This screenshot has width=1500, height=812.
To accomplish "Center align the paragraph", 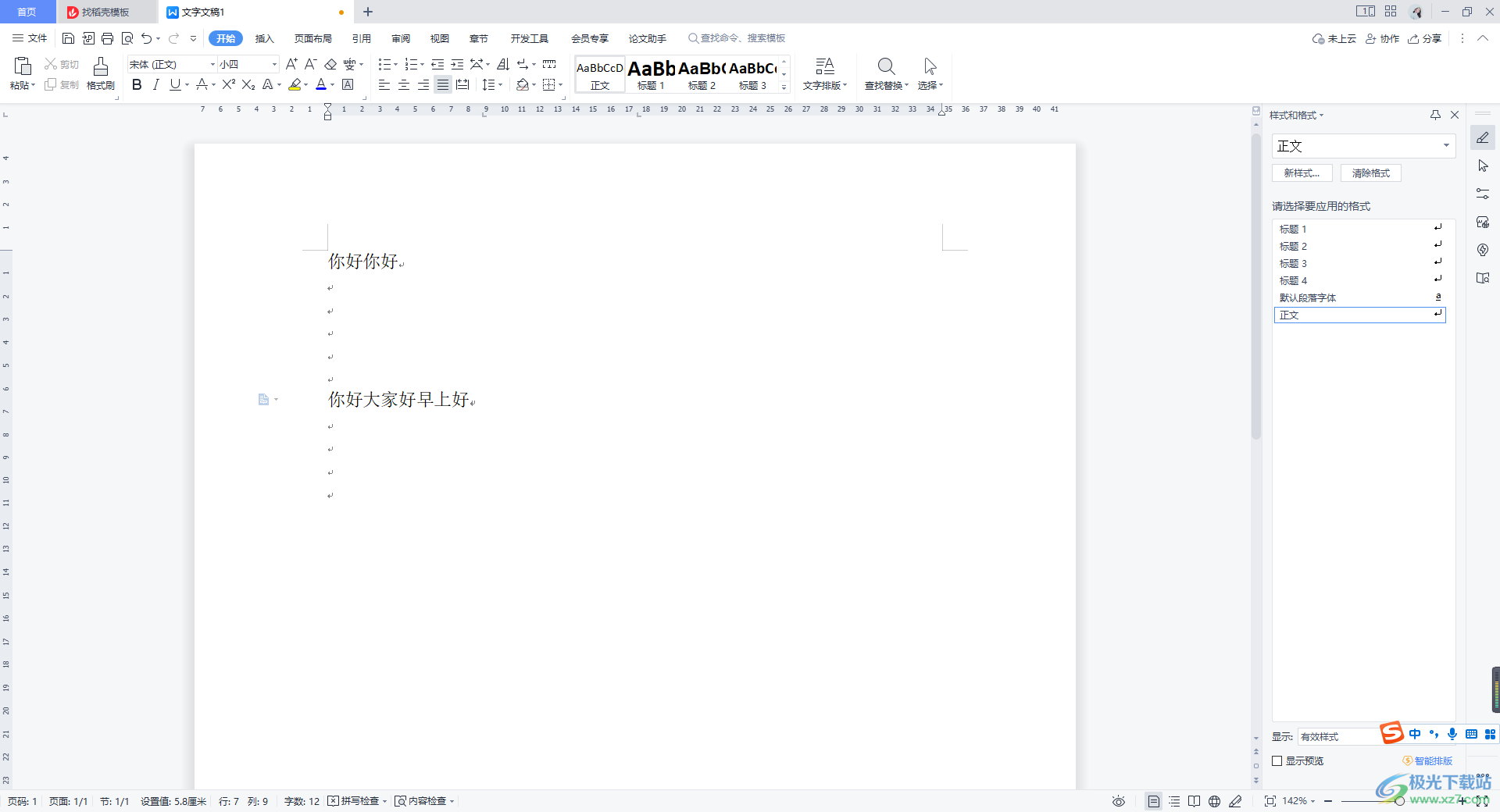I will (404, 84).
